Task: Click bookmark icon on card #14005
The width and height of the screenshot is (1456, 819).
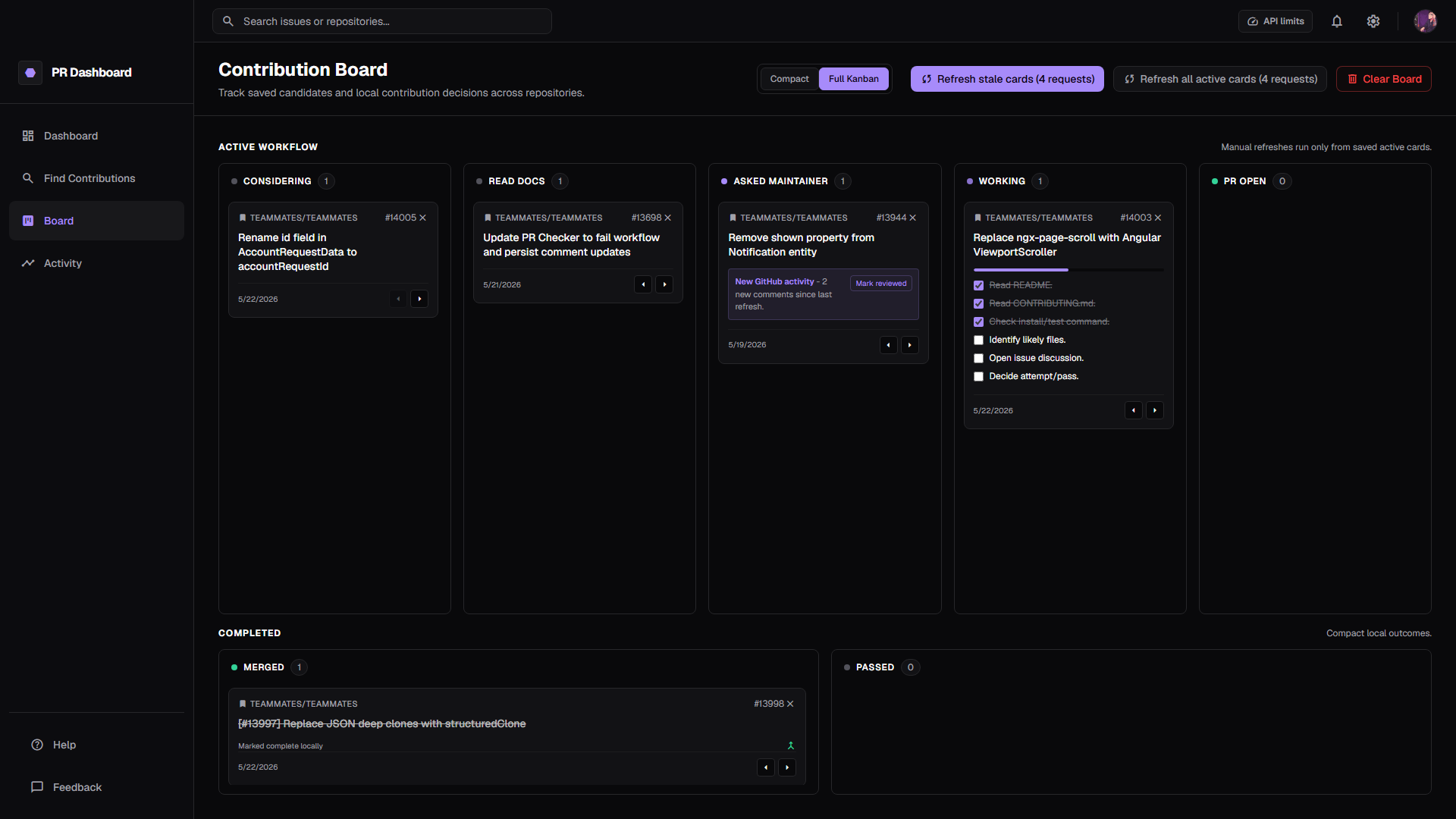Action: (243, 218)
